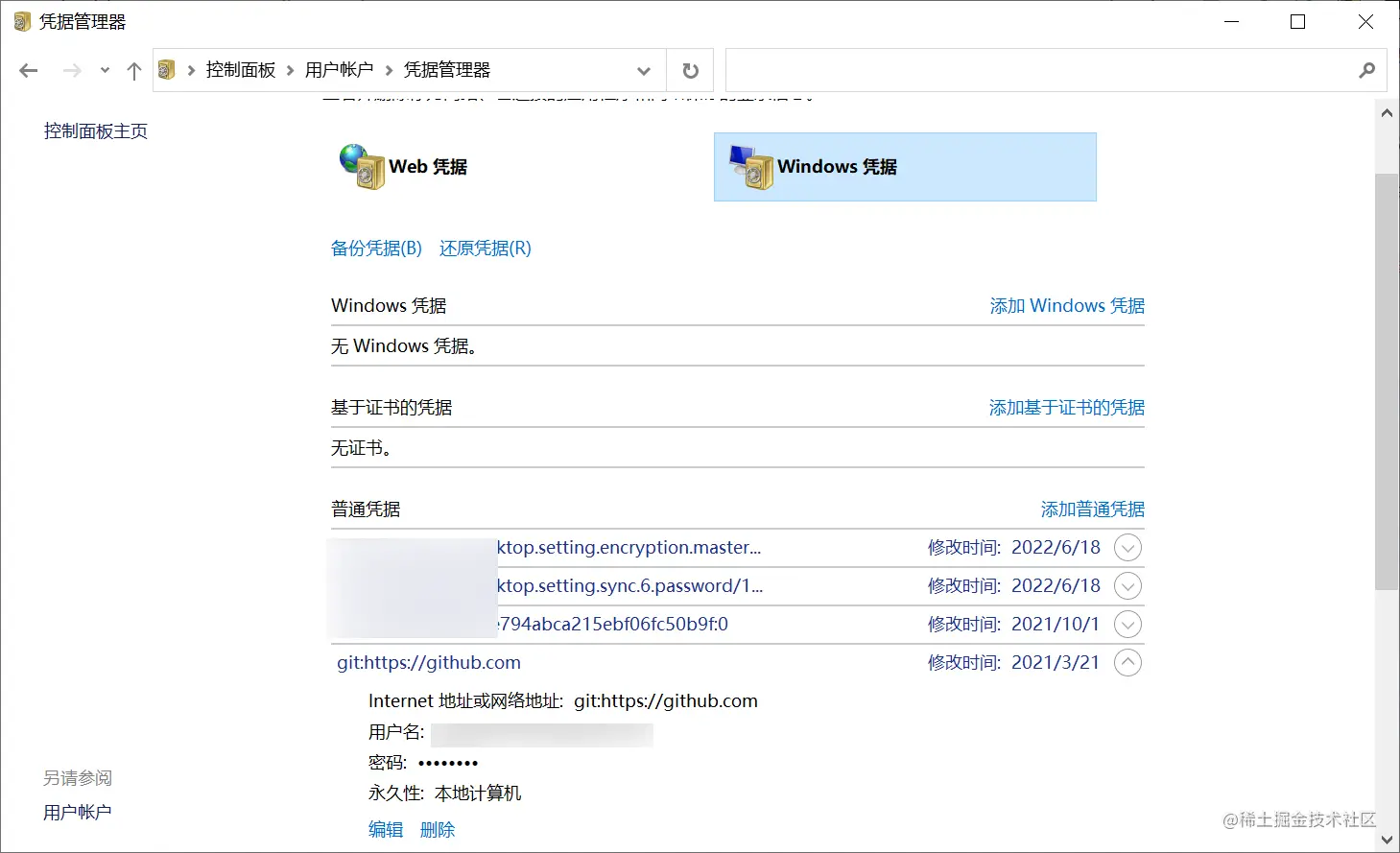The width and height of the screenshot is (1400, 853).
Task: Click 添加普通凭据 link
Action: (1093, 509)
